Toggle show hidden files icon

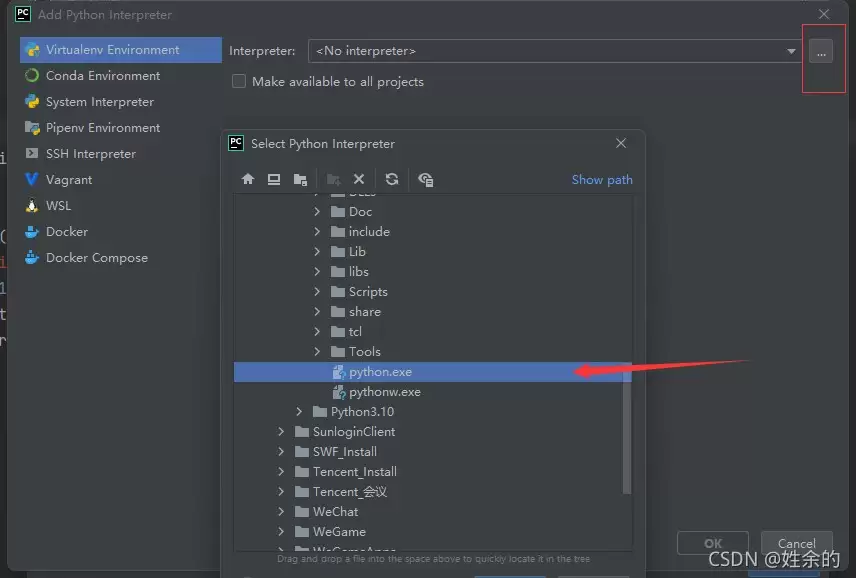point(425,179)
